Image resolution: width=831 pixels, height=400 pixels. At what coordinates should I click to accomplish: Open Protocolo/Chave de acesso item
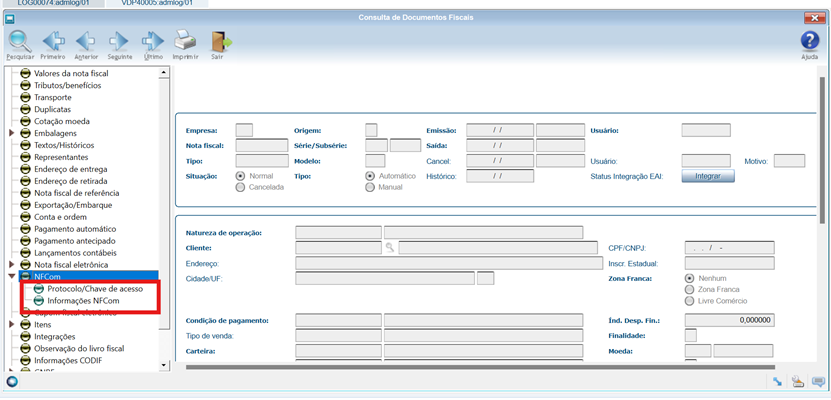(x=95, y=289)
